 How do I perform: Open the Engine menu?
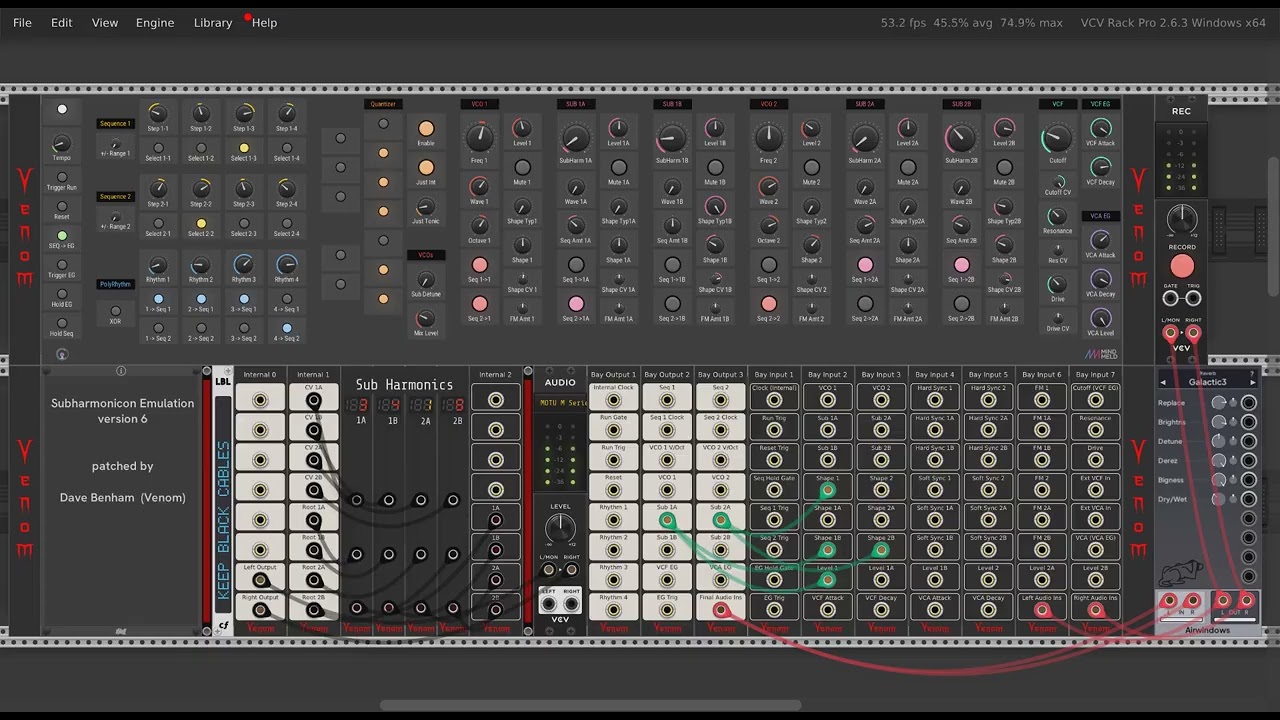tap(155, 22)
